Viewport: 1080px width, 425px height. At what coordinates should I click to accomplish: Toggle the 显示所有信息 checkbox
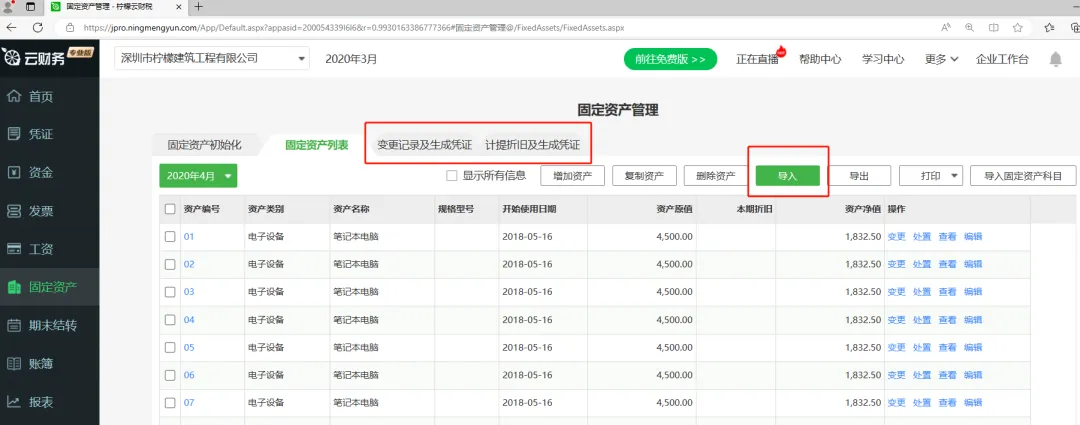(x=452, y=176)
